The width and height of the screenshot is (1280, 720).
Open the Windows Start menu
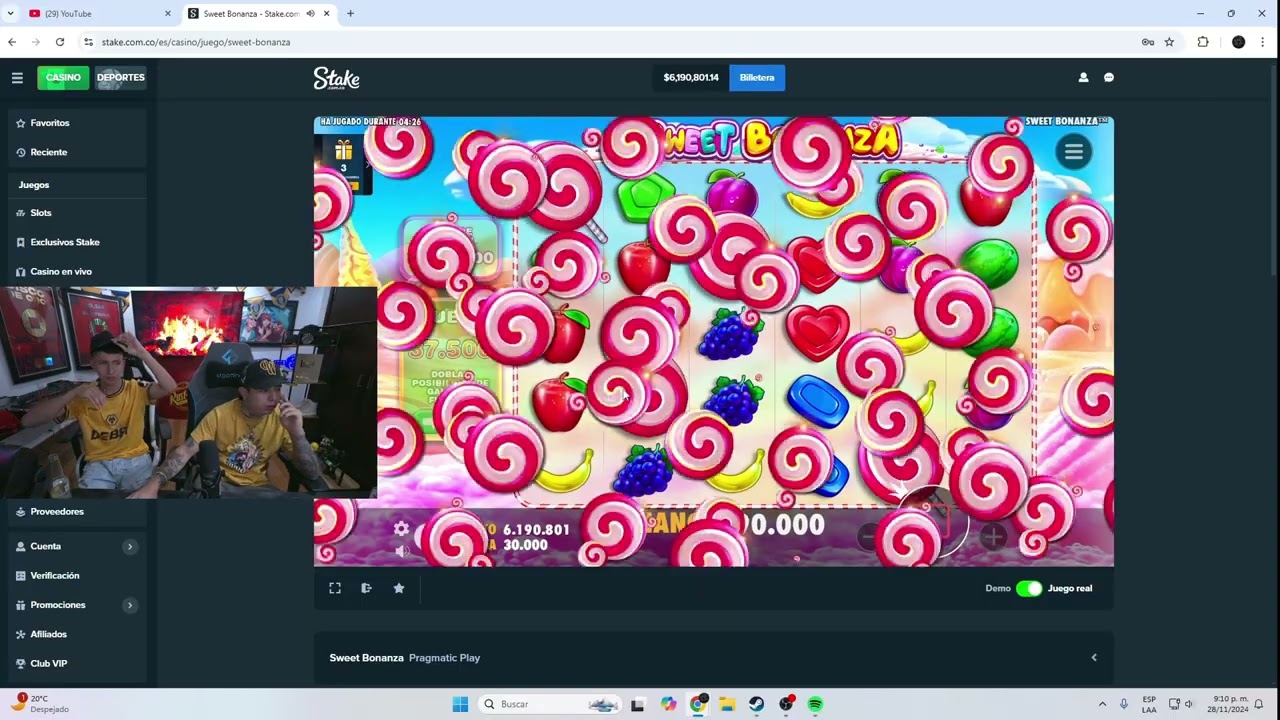460,704
